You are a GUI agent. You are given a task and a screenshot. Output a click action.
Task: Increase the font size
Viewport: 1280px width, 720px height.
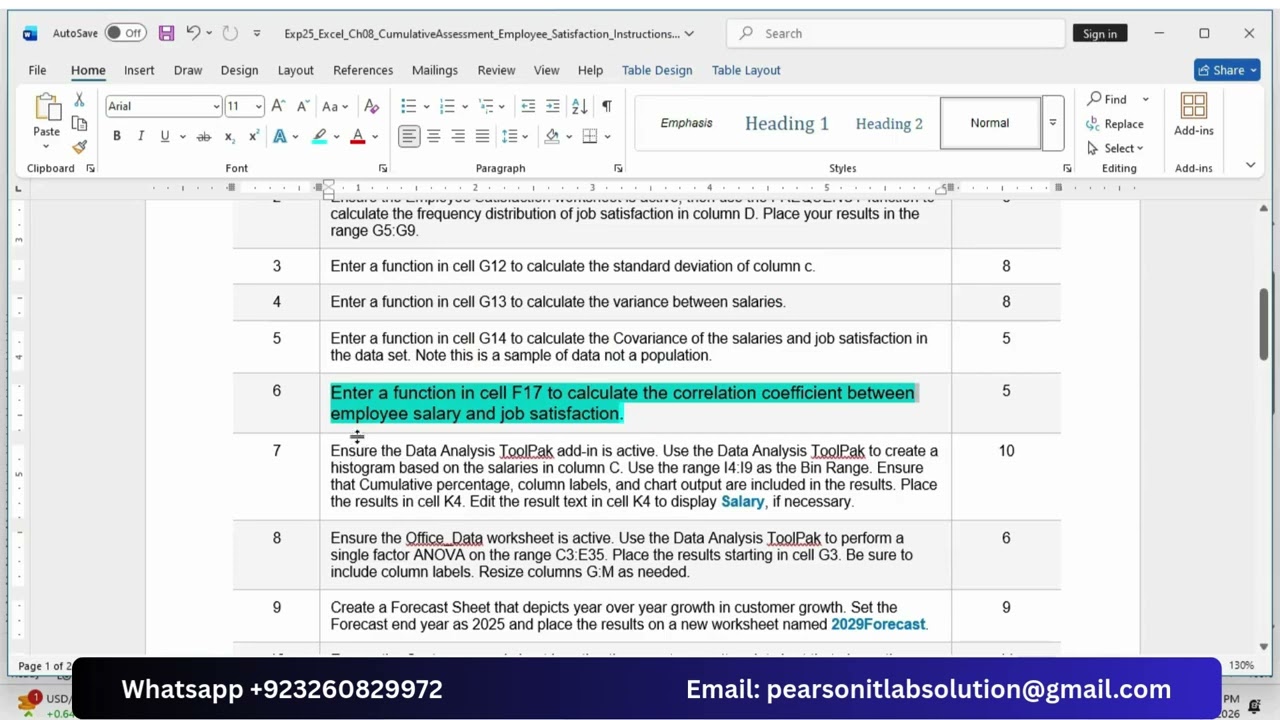click(x=278, y=106)
